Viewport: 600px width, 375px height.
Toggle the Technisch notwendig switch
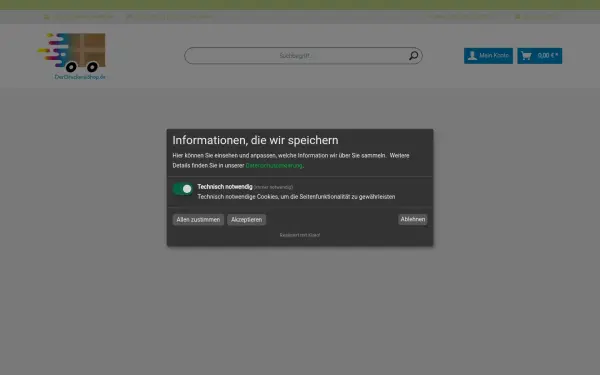coord(183,189)
